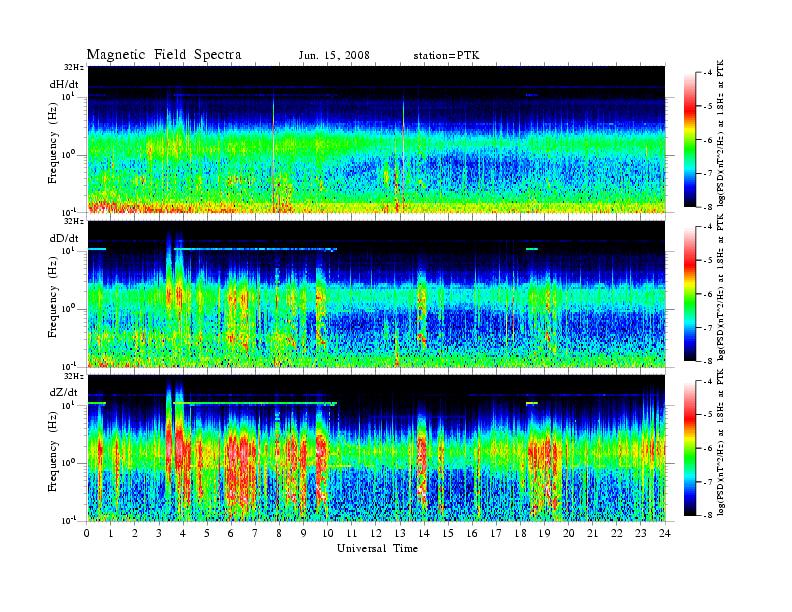The image size is (792, 612).
Task: Click the "32Hz" tick of dZ/dt panel
Action: pyautogui.click(x=74, y=376)
